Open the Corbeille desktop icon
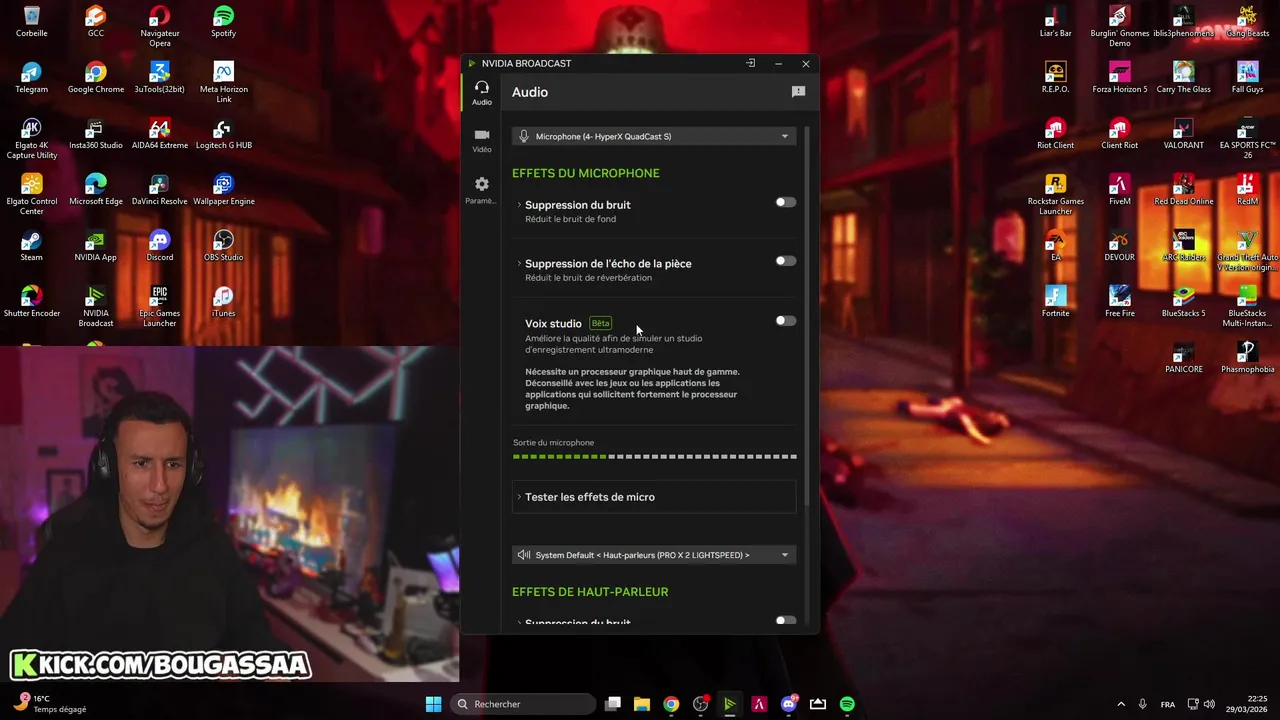Screen dimensions: 1280x720 [32, 22]
